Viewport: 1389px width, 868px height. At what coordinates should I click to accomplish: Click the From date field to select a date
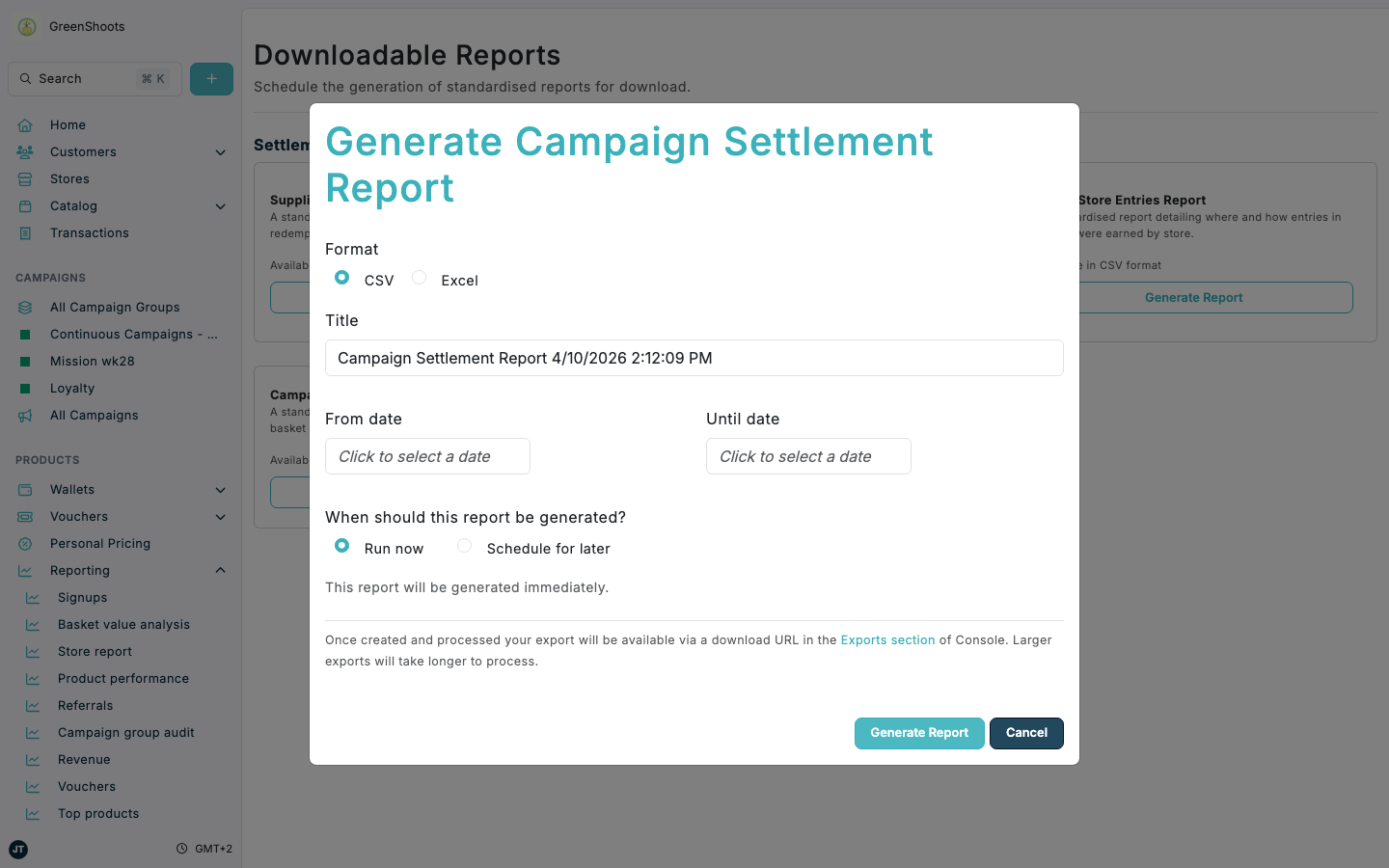[427, 456]
